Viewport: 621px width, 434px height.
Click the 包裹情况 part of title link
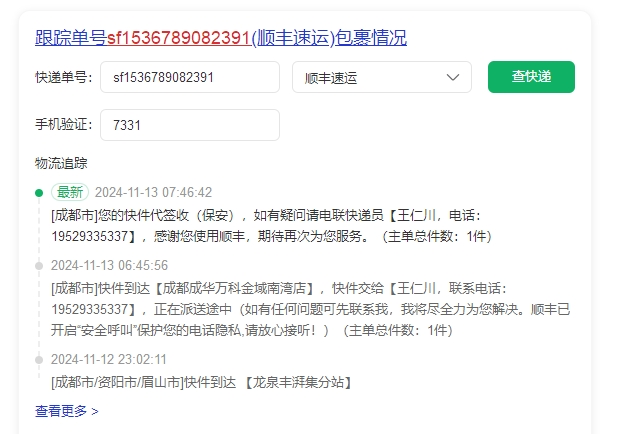[x=371, y=38]
